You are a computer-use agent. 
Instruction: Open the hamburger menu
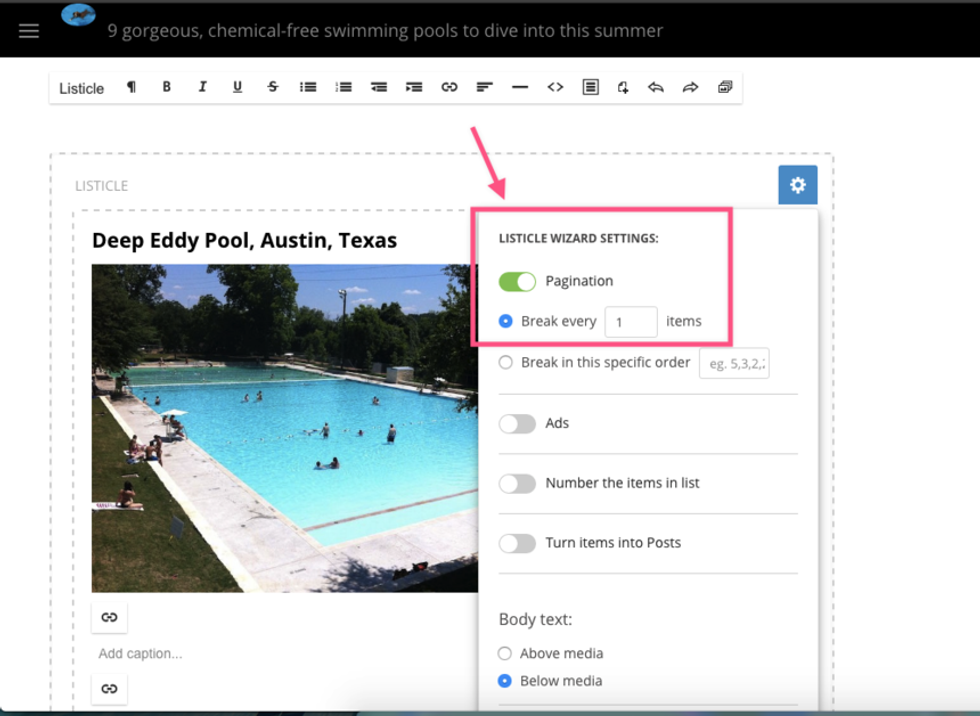(29, 30)
